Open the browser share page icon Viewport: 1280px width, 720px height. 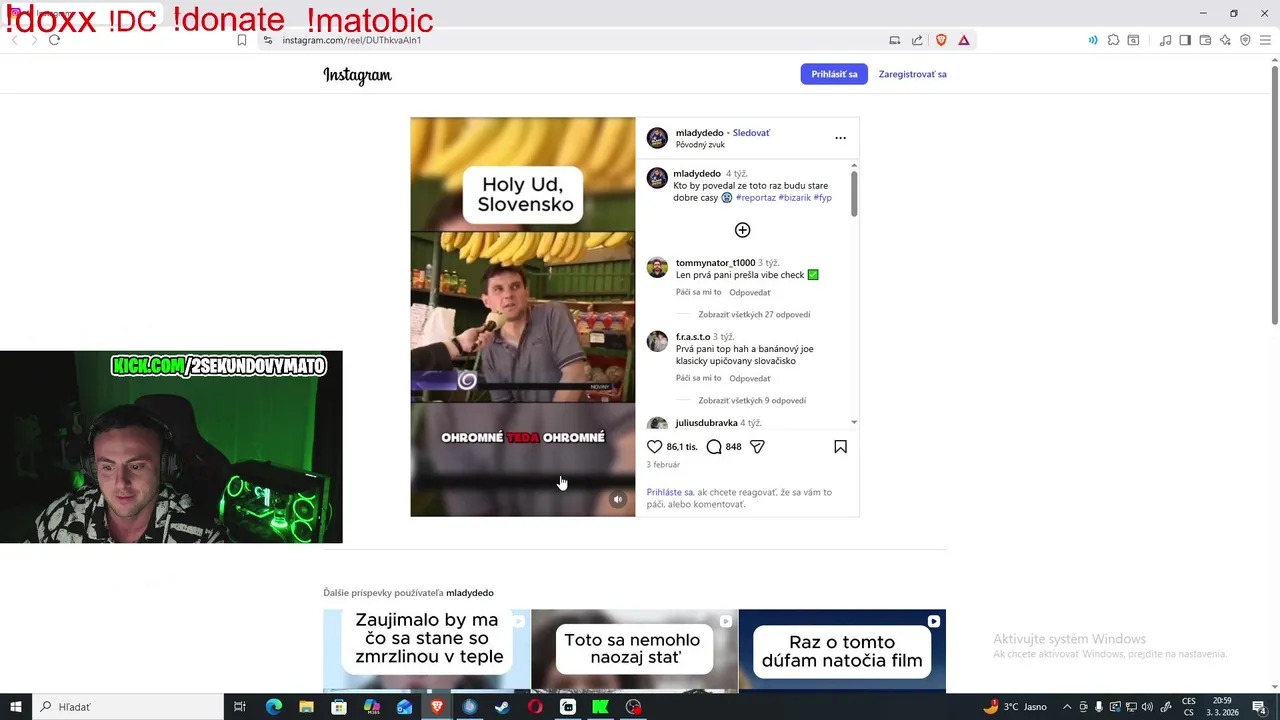(x=917, y=40)
